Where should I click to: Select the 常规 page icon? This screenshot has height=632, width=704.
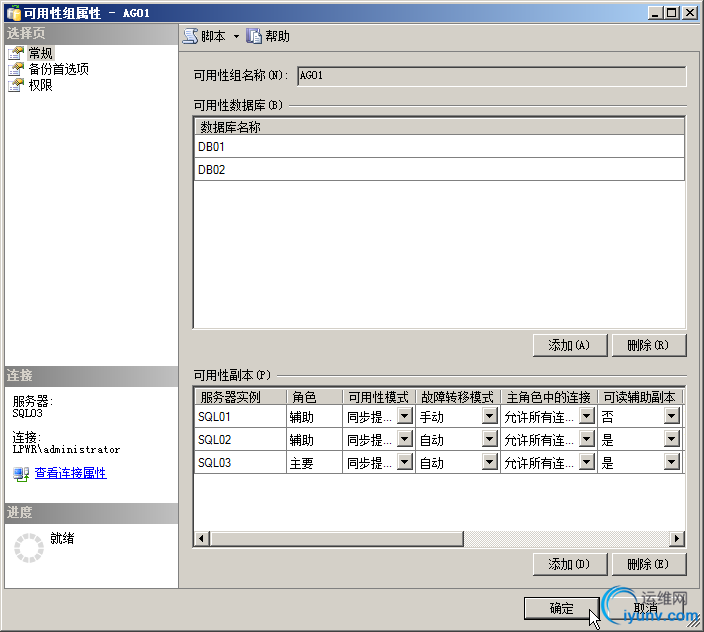coord(16,53)
